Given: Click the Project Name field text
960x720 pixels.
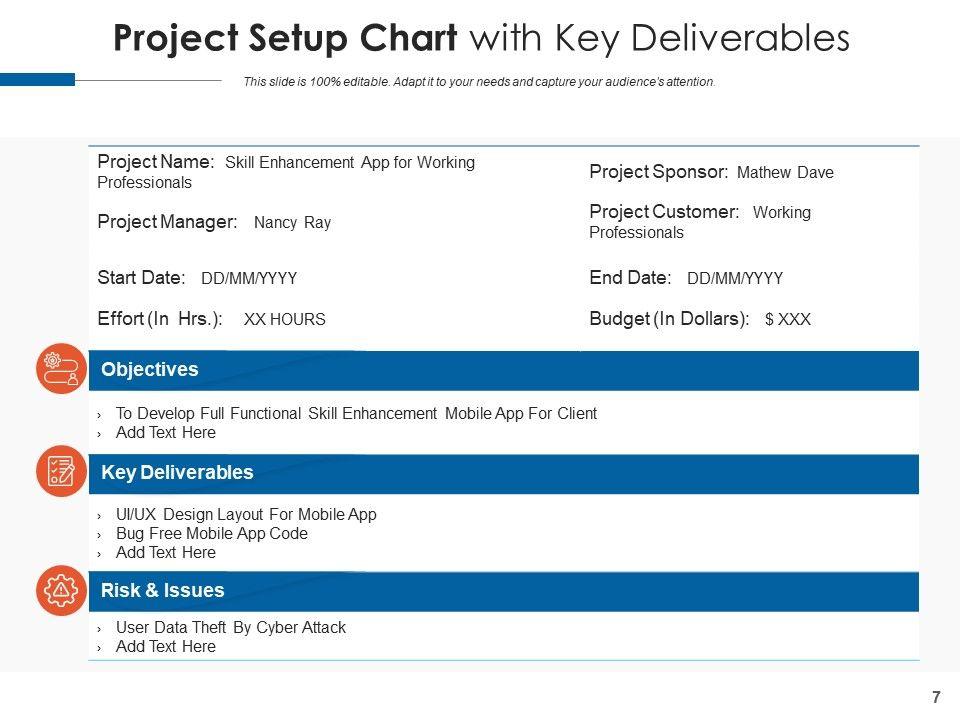Looking at the screenshot, I should 286,171.
